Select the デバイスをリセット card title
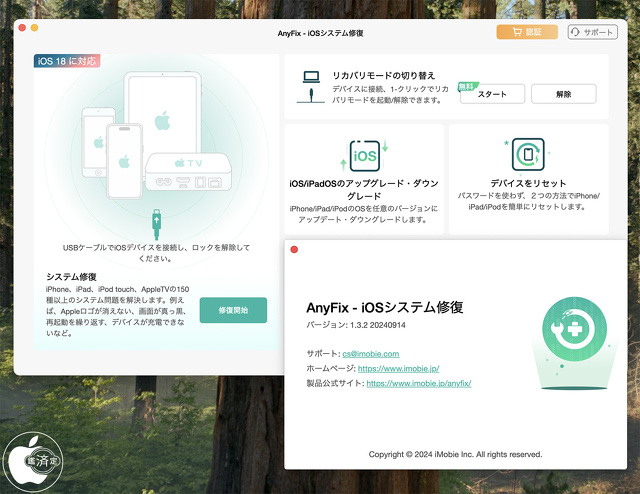 528,183
